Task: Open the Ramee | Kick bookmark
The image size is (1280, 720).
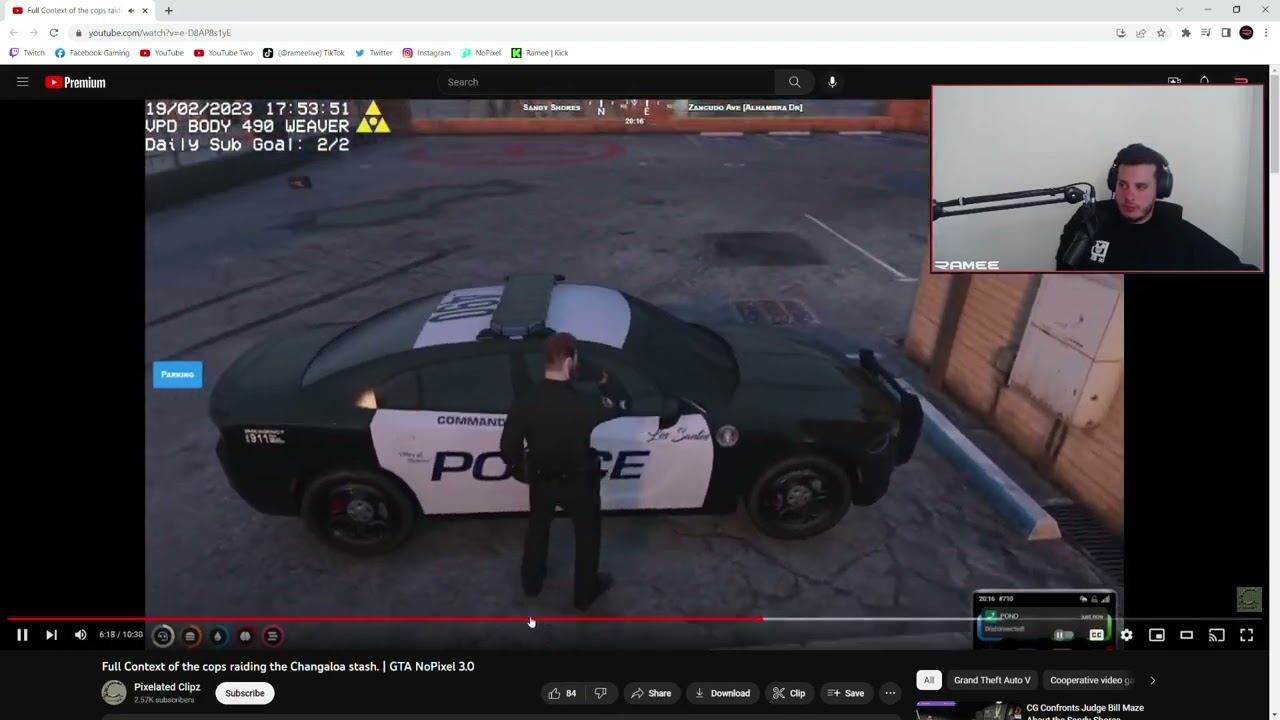Action: [540, 53]
